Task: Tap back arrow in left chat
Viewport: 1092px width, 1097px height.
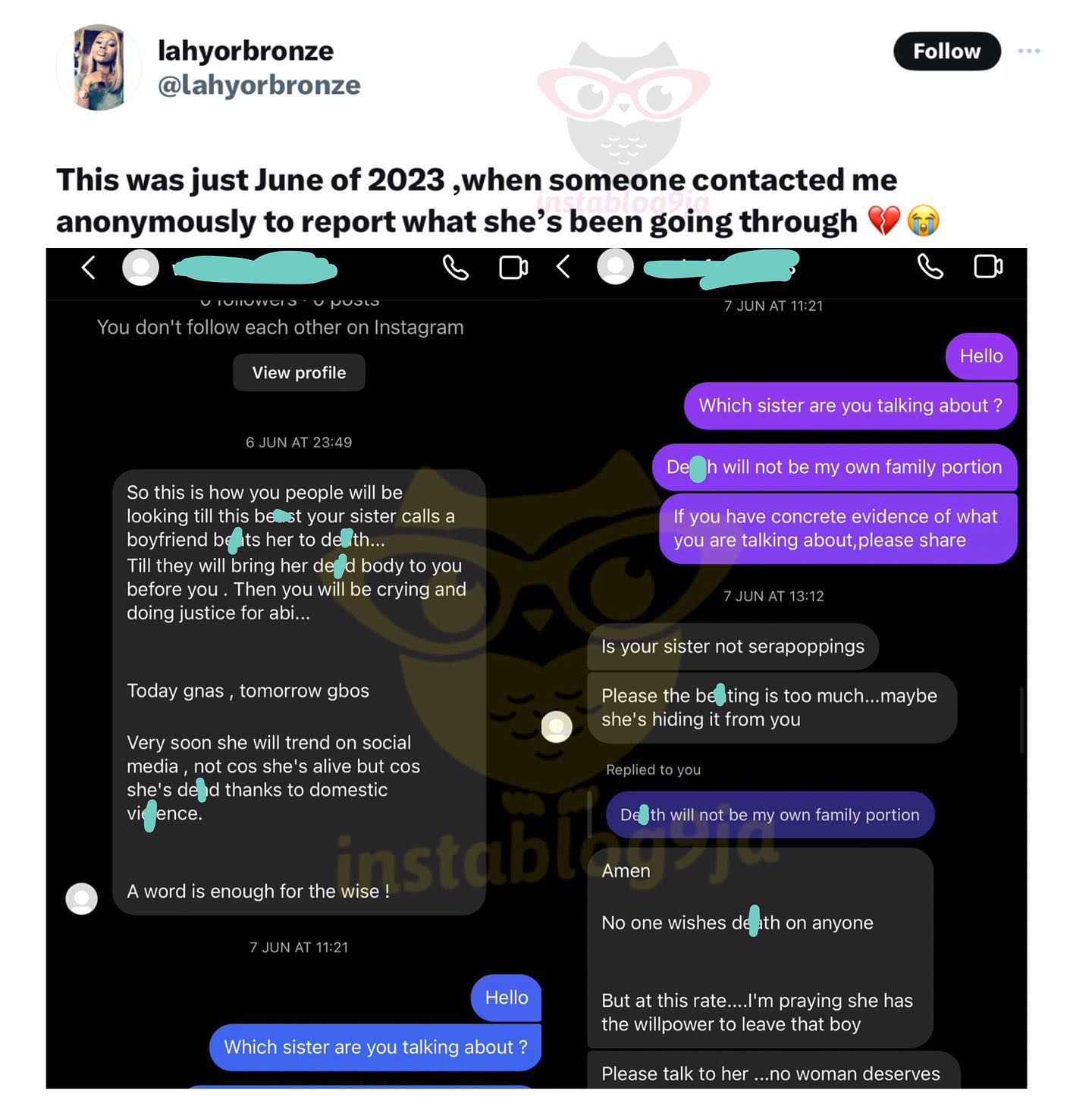Action: (x=89, y=268)
